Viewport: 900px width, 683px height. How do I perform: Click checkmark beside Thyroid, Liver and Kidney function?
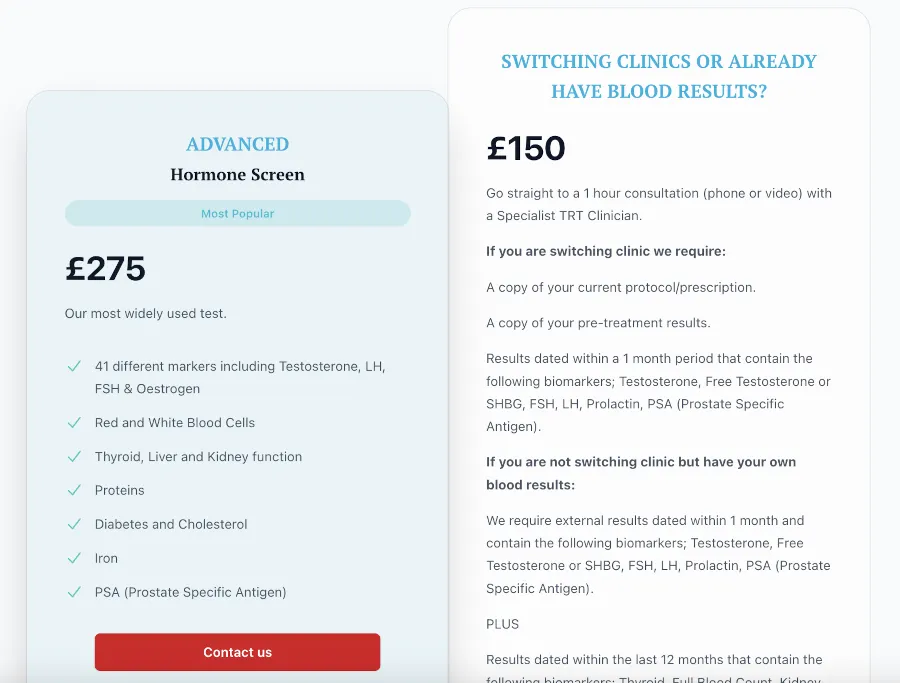[74, 457]
